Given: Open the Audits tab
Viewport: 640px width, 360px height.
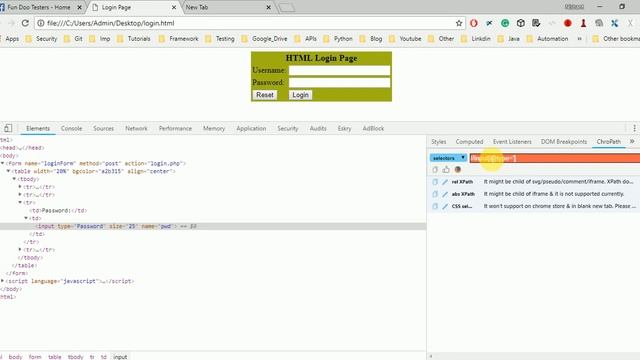Looking at the screenshot, I should (318, 128).
